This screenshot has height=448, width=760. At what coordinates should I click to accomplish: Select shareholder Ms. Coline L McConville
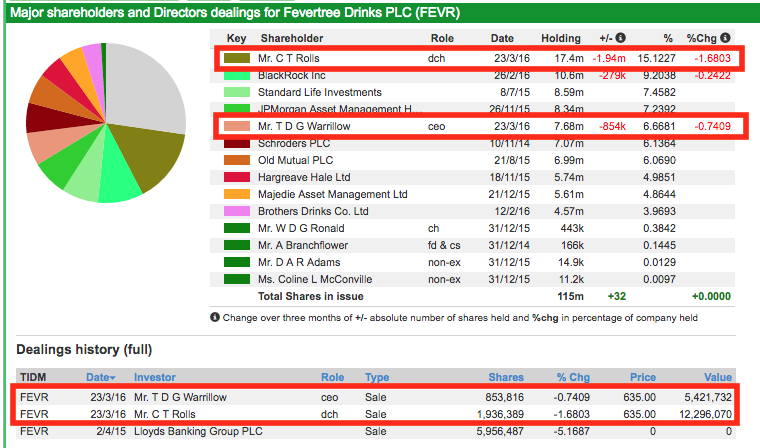click(315, 279)
